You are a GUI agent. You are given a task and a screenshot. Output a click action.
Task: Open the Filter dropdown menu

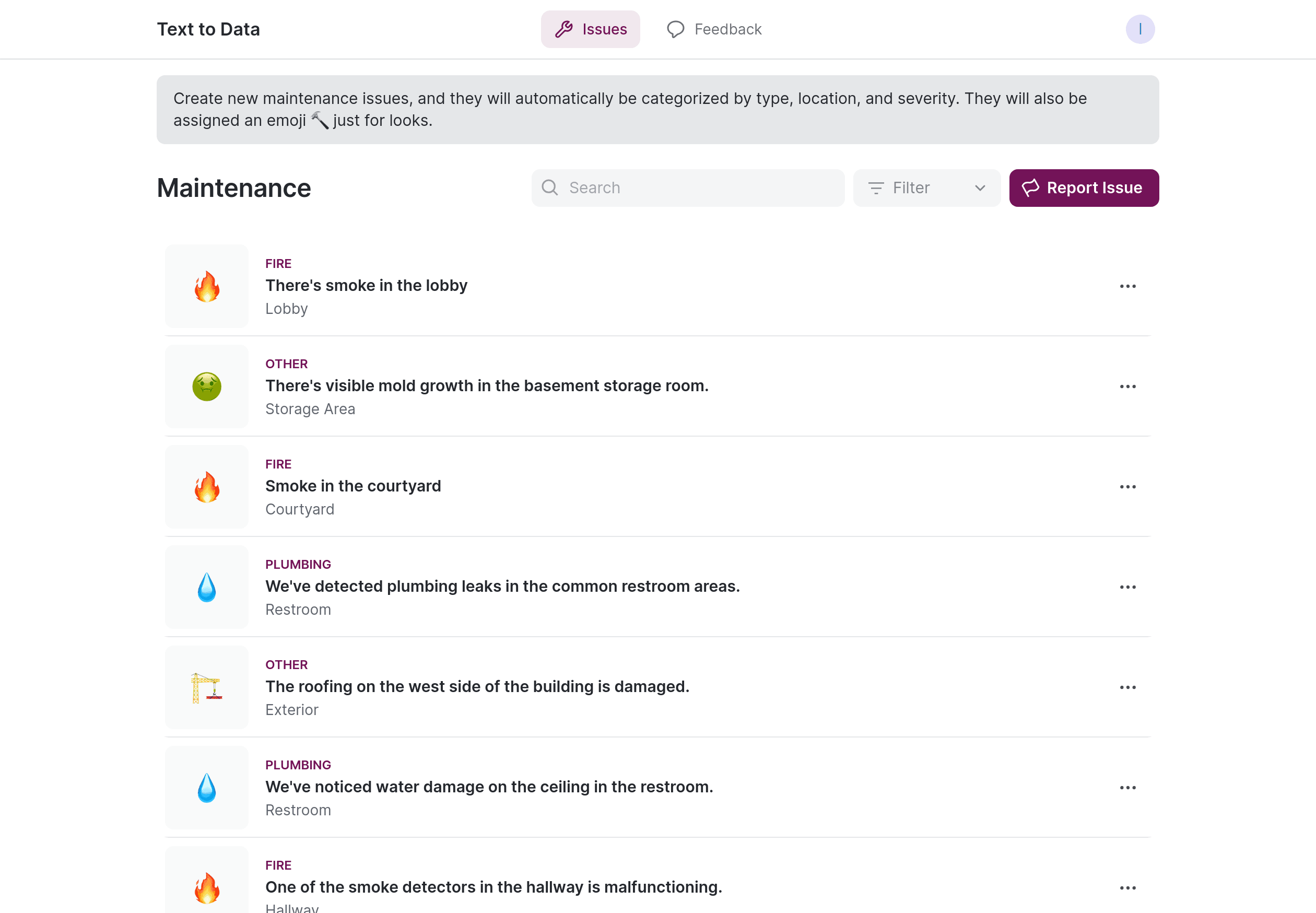(926, 188)
